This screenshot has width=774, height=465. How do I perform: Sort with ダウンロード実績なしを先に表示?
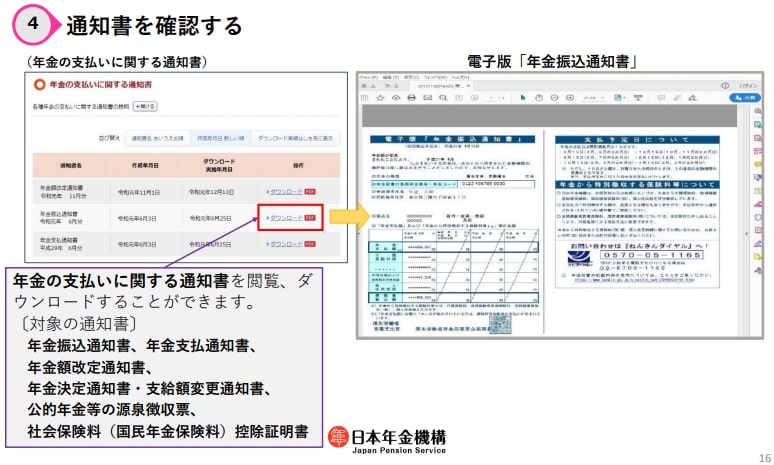(x=295, y=138)
